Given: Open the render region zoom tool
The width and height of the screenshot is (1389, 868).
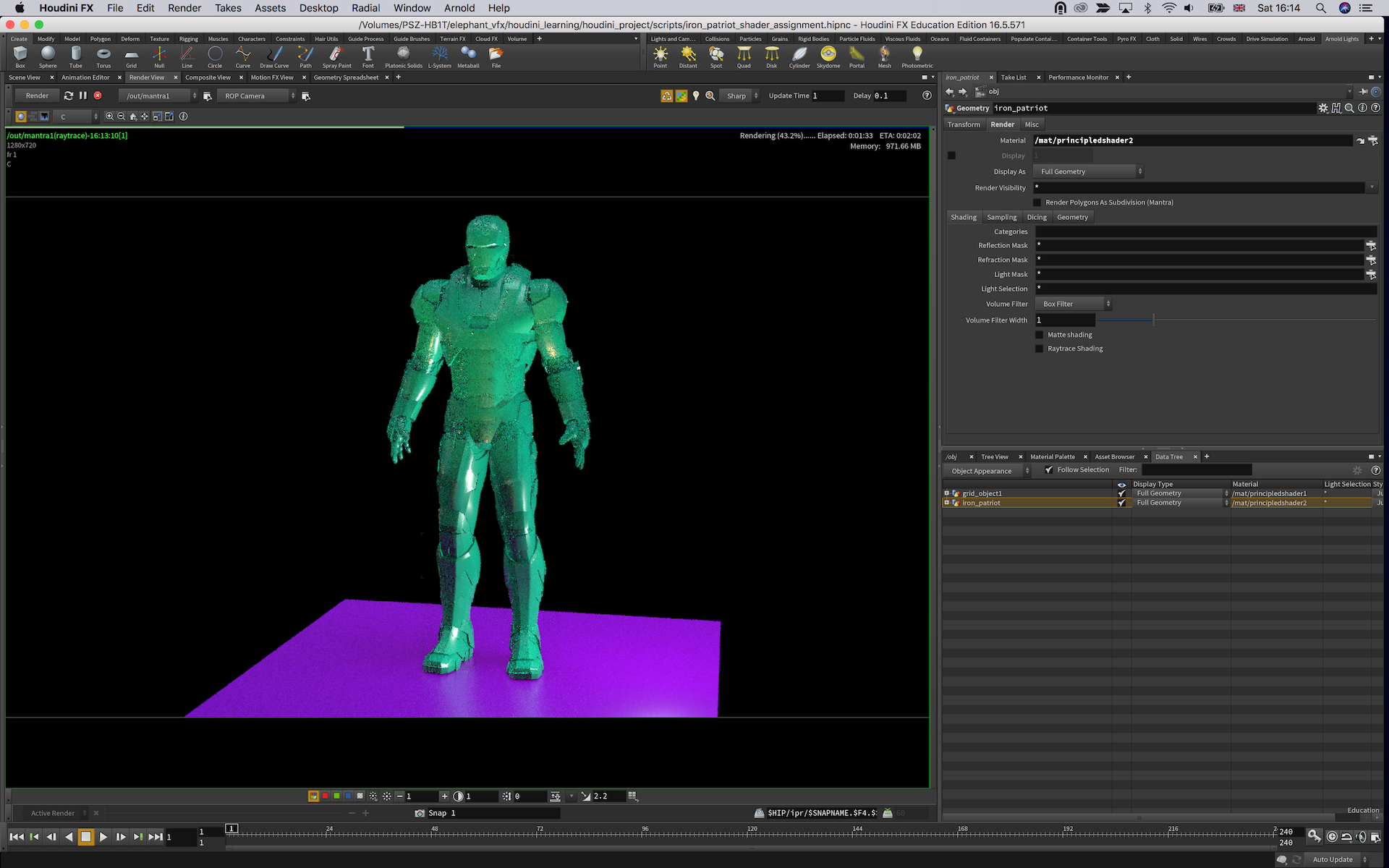Looking at the screenshot, I should point(710,95).
